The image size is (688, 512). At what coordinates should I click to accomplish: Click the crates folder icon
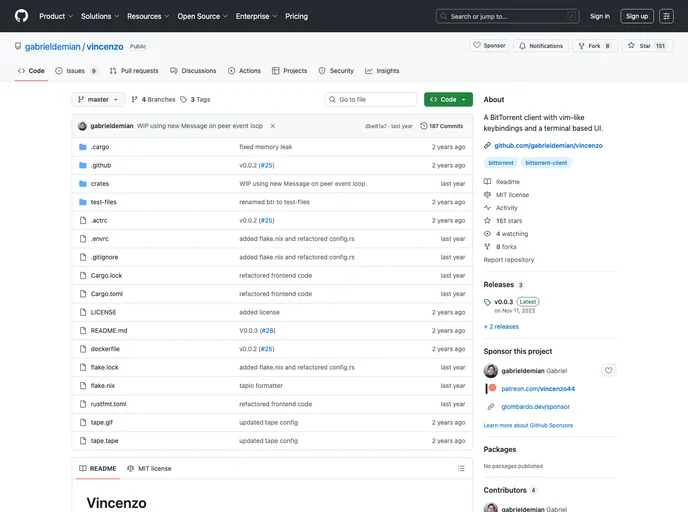tap(82, 184)
